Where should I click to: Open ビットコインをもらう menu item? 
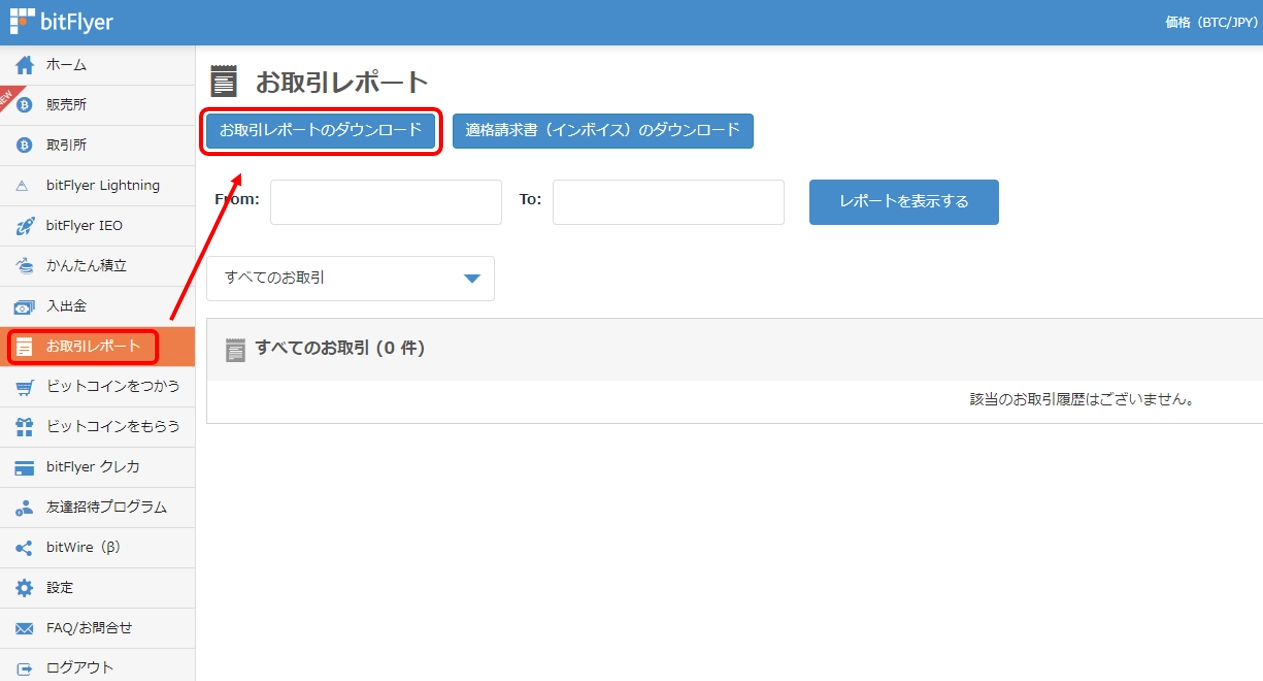coord(97,427)
